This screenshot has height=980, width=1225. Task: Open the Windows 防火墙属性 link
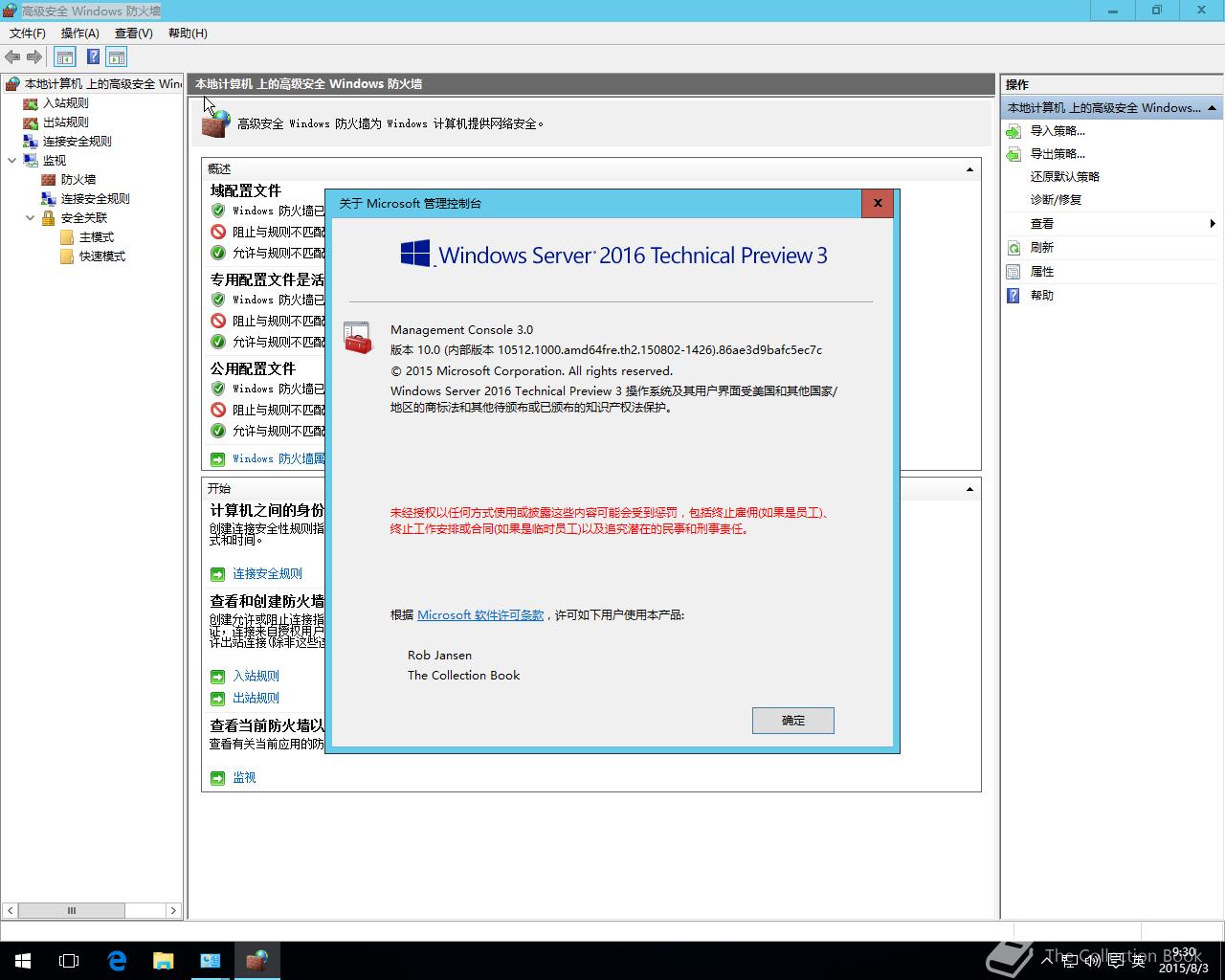pyautogui.click(x=278, y=459)
